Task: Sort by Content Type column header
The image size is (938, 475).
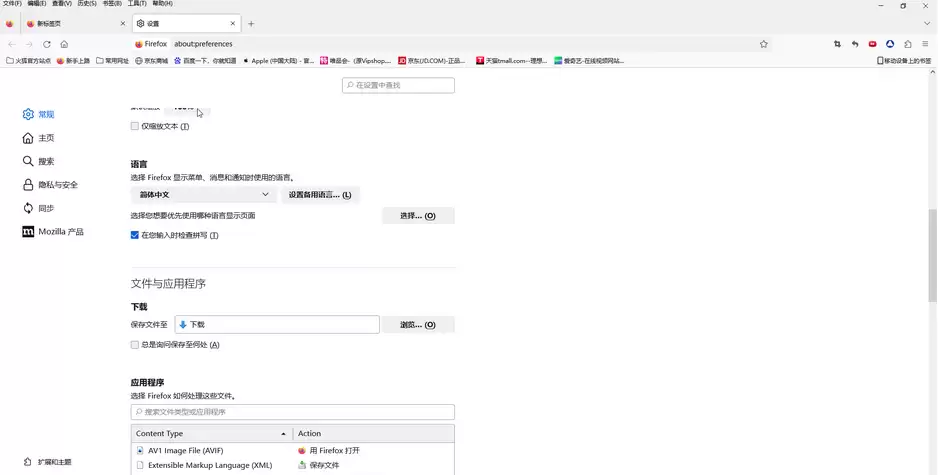Action: pos(212,434)
